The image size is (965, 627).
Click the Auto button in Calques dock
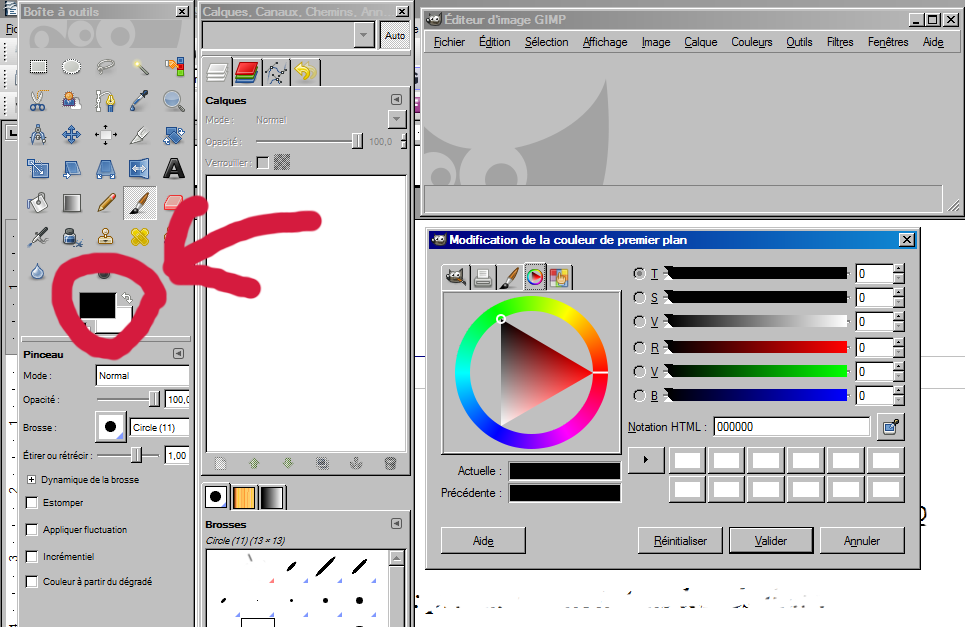tap(395, 35)
